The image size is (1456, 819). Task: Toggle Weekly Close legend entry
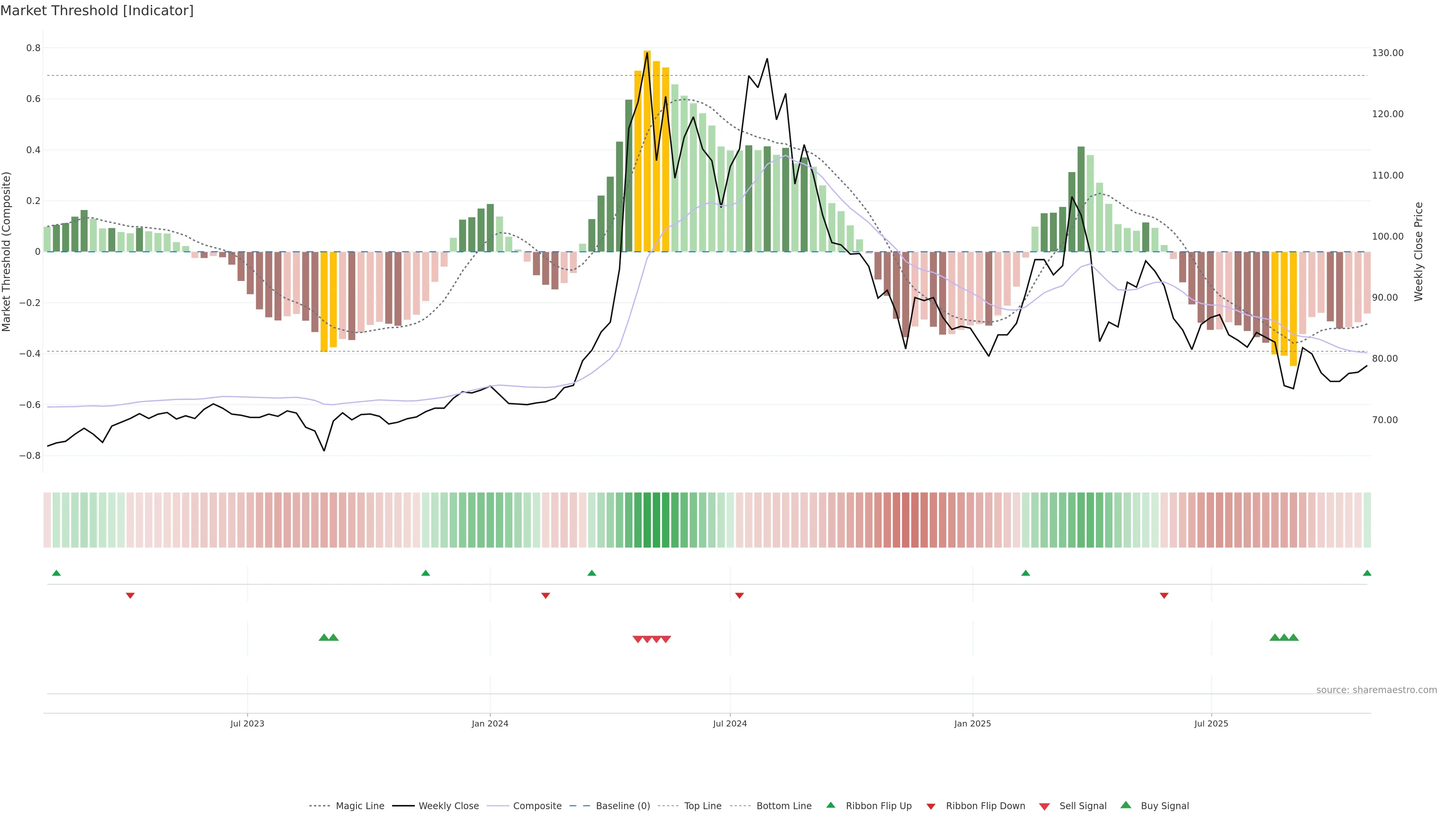(448, 806)
